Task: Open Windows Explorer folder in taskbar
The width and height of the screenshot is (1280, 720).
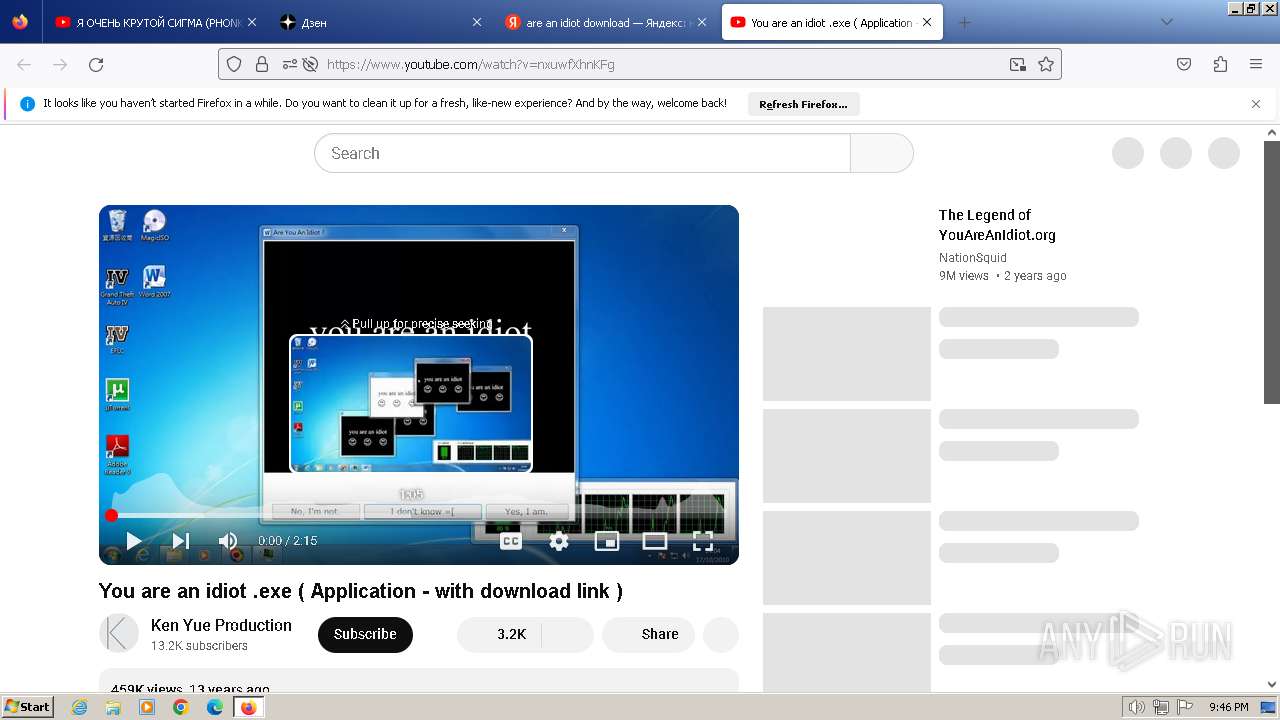Action: pos(113,707)
